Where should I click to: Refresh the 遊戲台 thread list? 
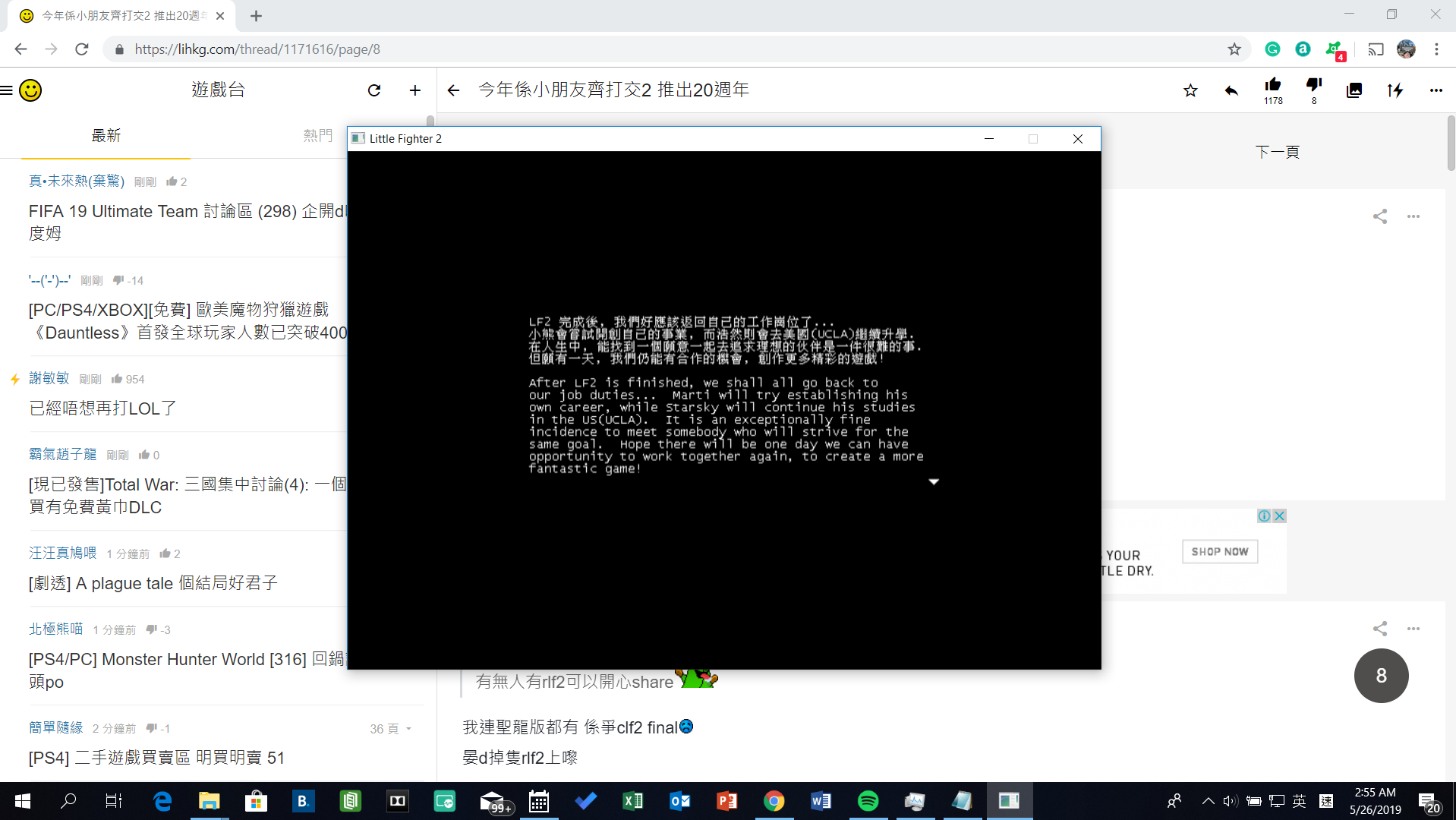374,90
